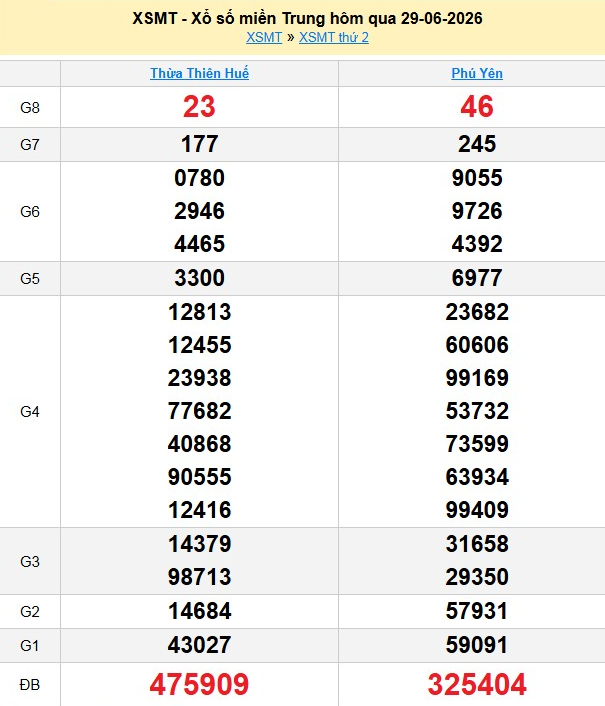
Task: Select G6 number 4465
Action: 199,244
